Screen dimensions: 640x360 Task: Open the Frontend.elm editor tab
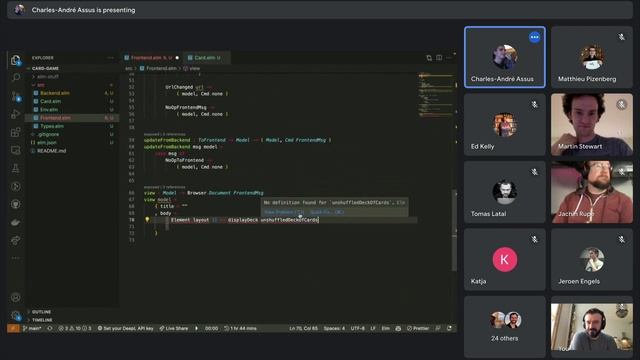tap(152, 58)
